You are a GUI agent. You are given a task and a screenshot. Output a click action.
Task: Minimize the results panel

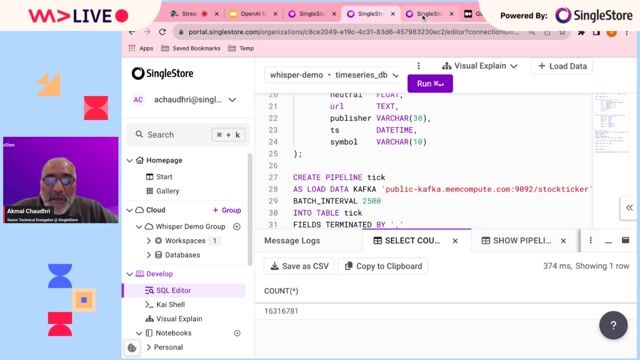tap(609, 241)
